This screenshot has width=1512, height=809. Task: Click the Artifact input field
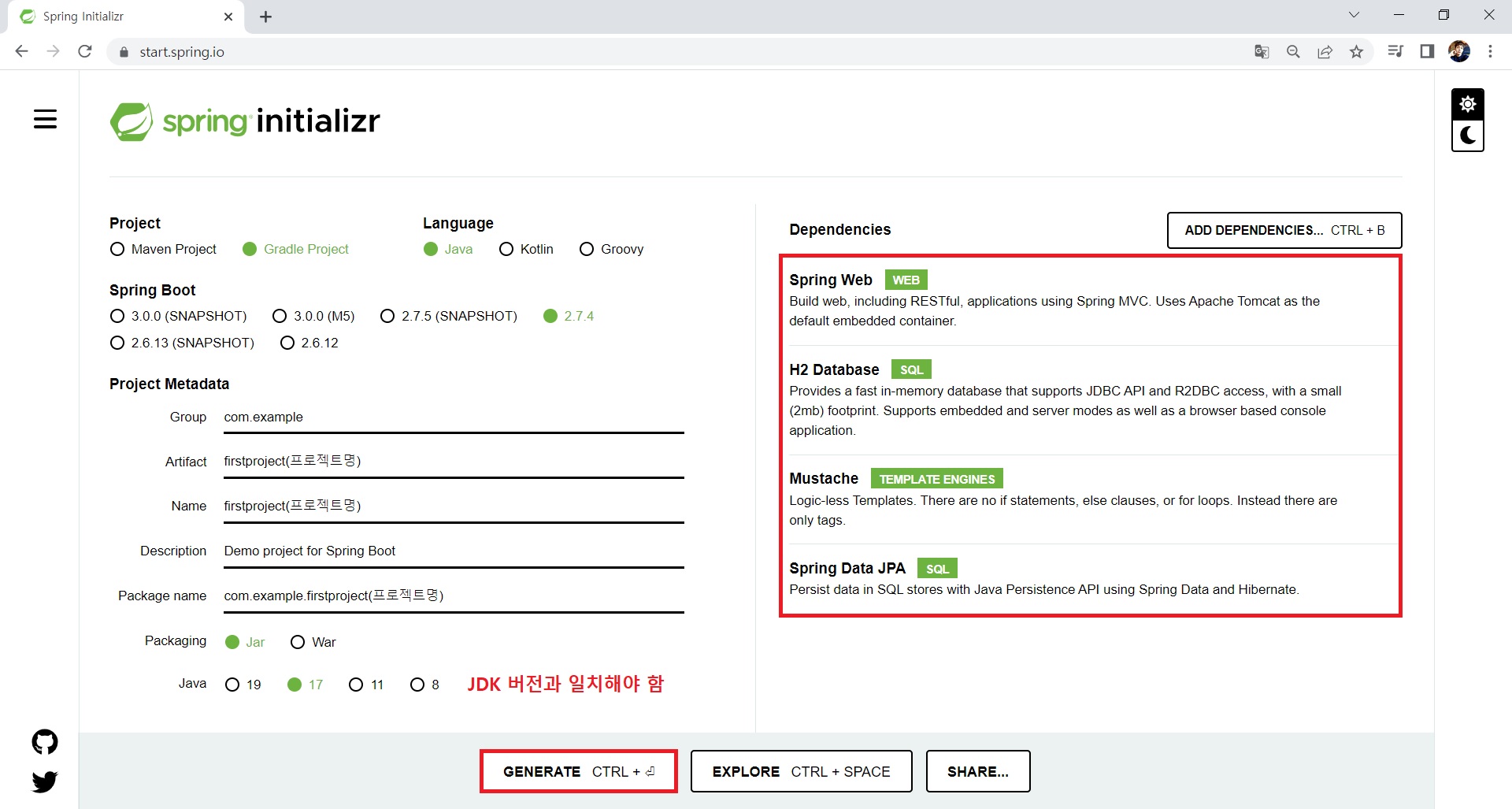point(454,462)
